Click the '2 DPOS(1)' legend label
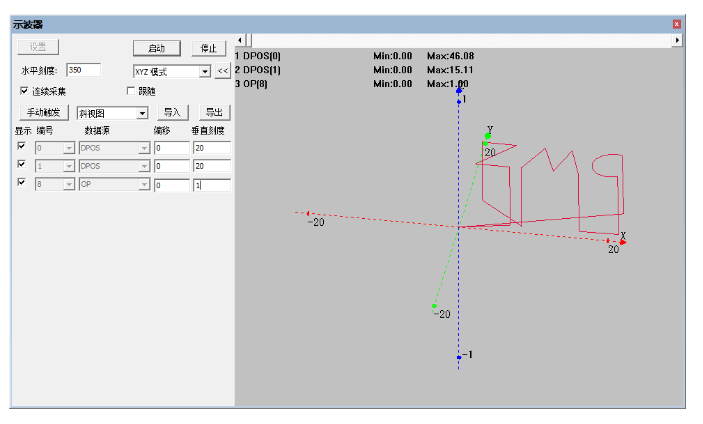The image size is (703, 424). 258,70
